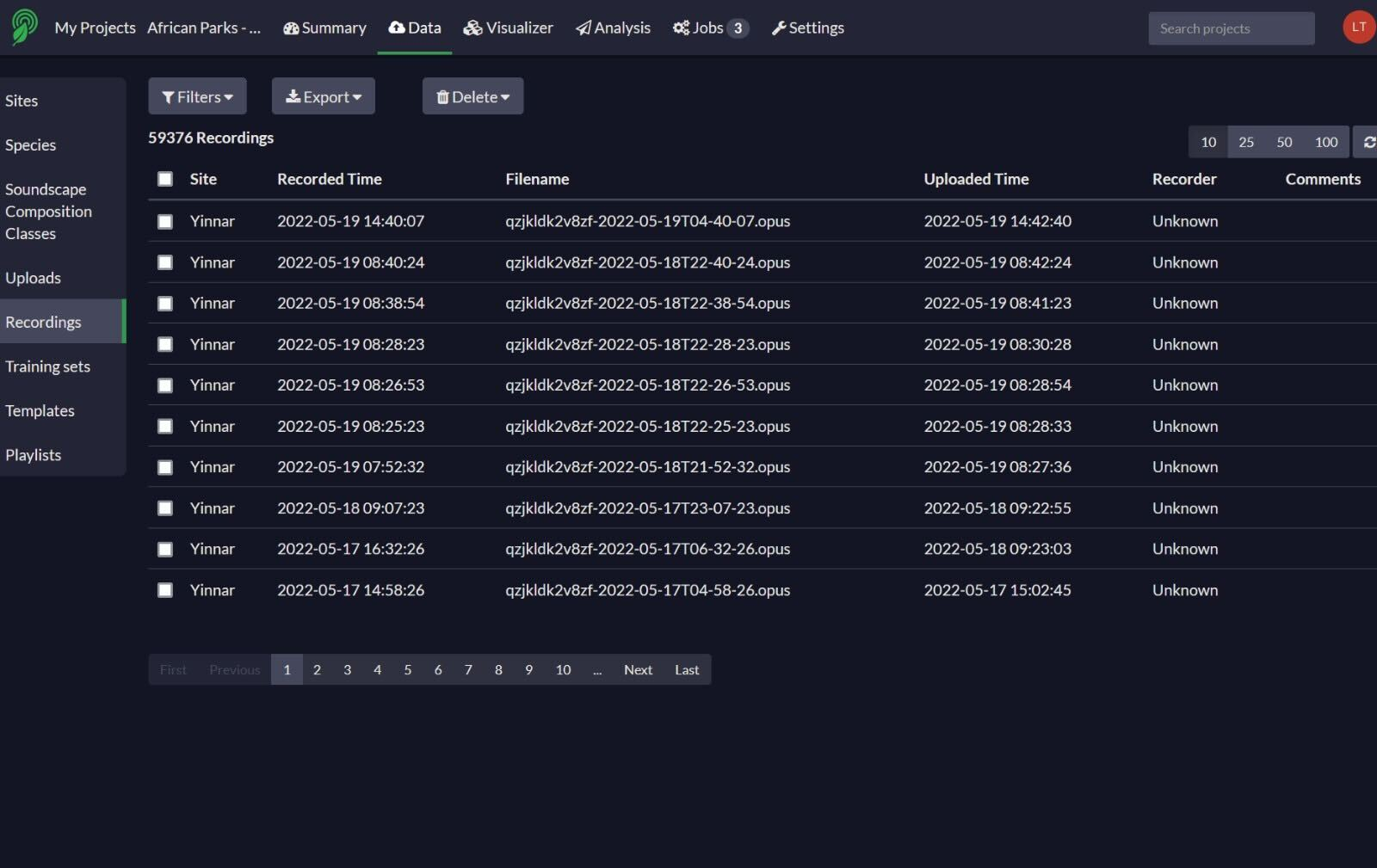The width and height of the screenshot is (1377, 868).
Task: Click the Visualizer icon in top navigation
Action: click(472, 27)
